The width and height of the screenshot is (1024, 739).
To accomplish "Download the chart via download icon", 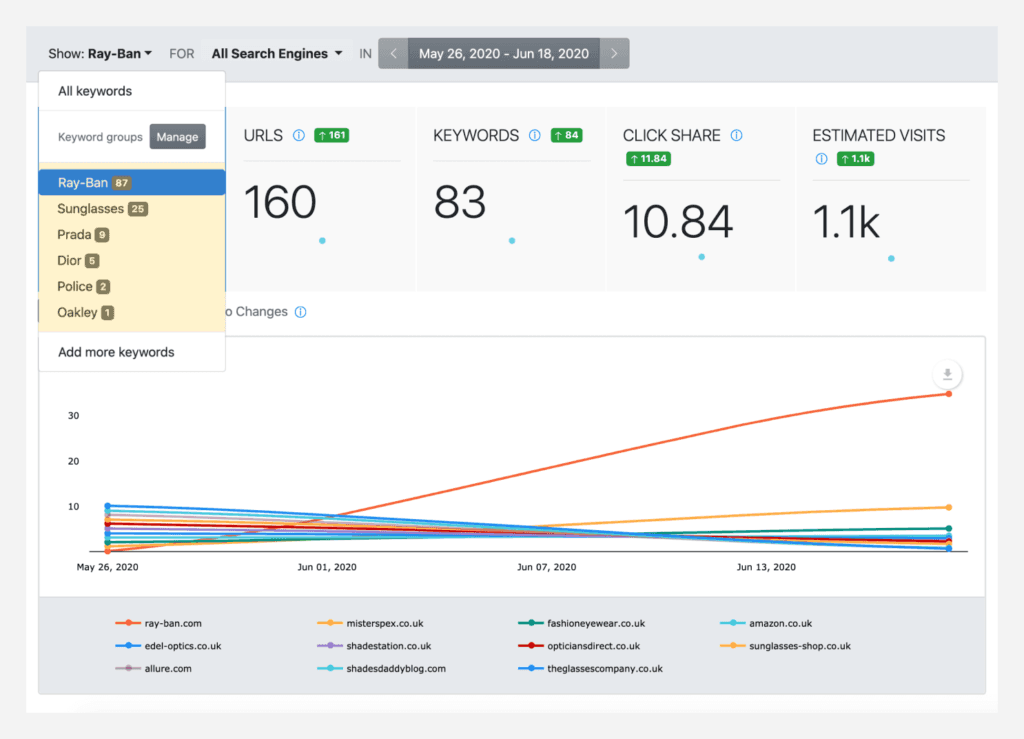I will (947, 375).
